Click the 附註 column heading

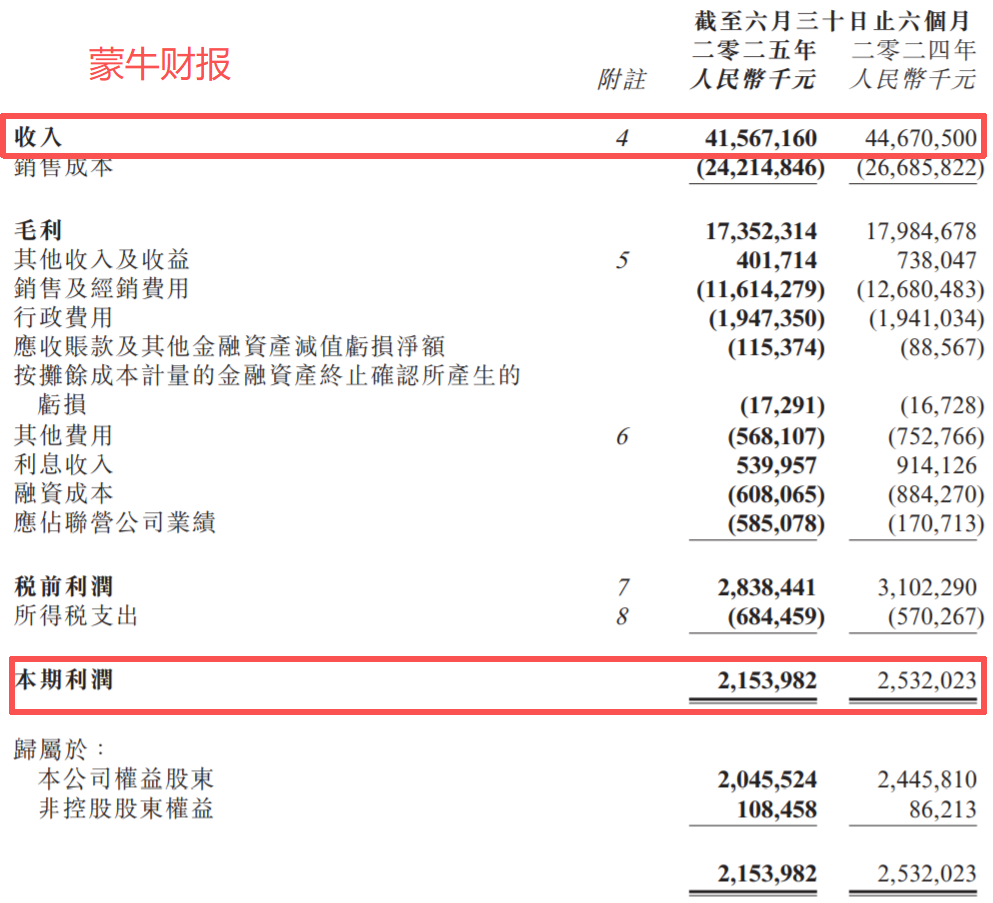(x=621, y=80)
